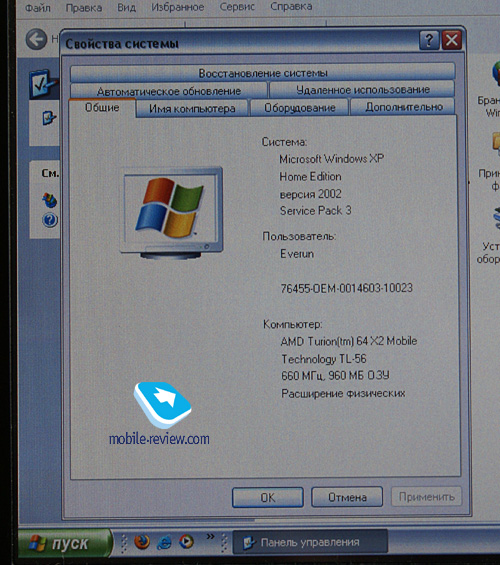Open the Справка menu
500x565 pixels.
click(291, 6)
